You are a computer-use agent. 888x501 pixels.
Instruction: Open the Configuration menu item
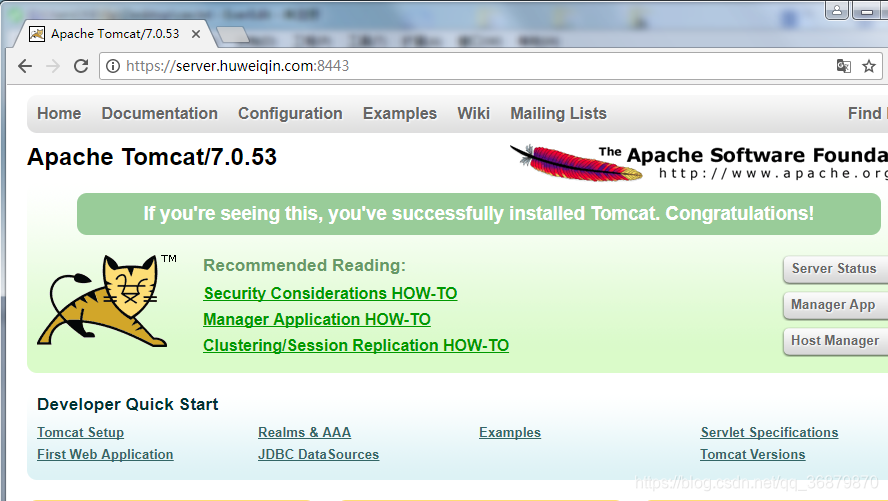tap(290, 113)
